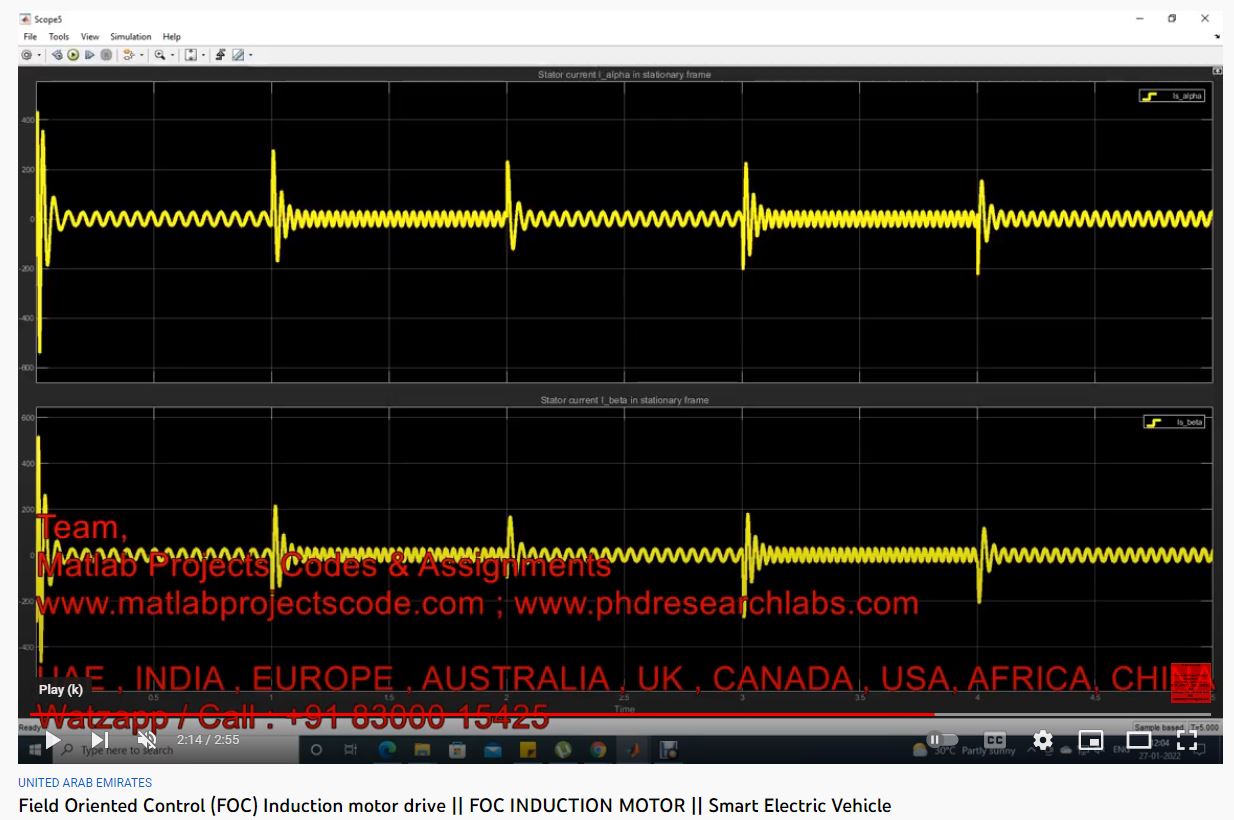The width and height of the screenshot is (1234, 820).
Task: Click the Step Back icon in Scope toolbar
Action: 58,55
